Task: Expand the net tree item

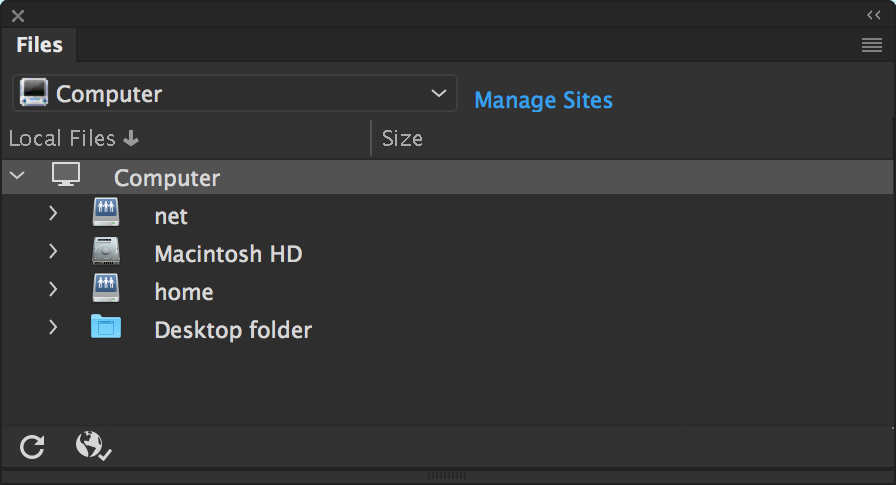Action: pyautogui.click(x=53, y=213)
